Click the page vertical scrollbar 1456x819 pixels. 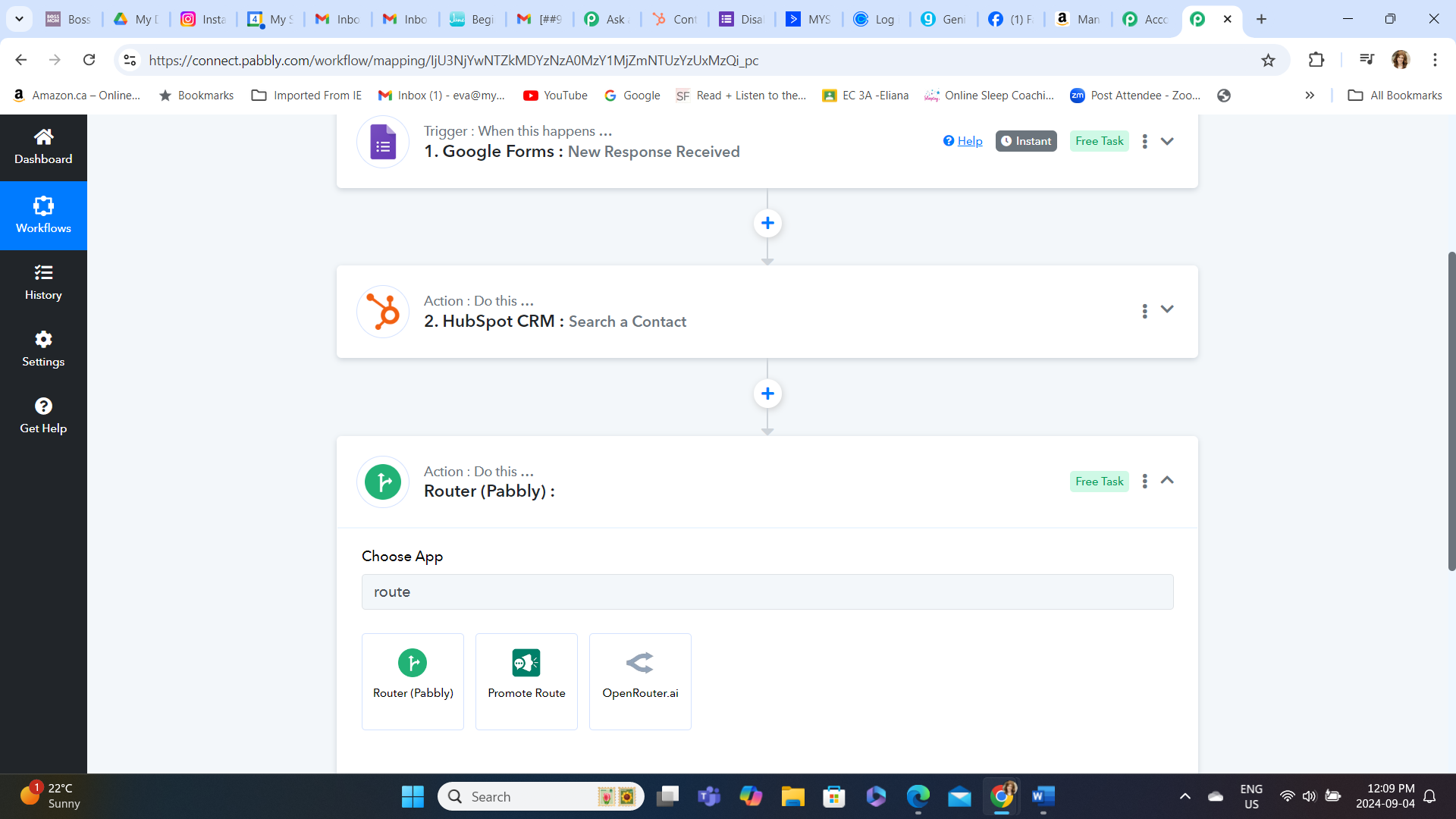[x=1451, y=410]
